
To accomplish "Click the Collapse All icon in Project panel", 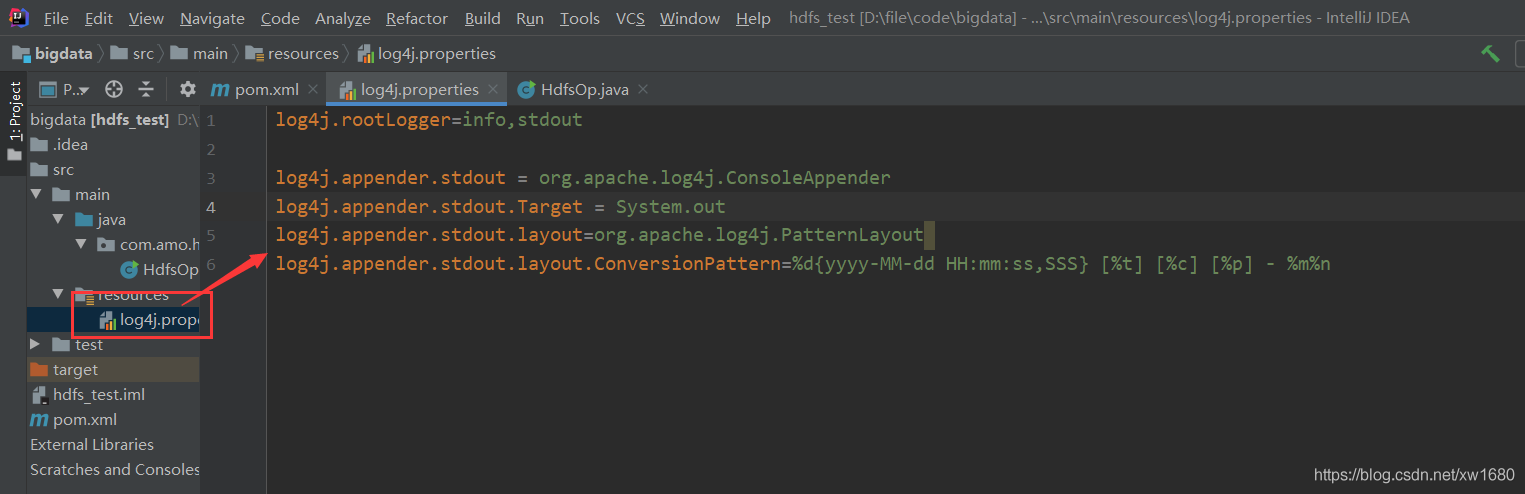I will [146, 90].
